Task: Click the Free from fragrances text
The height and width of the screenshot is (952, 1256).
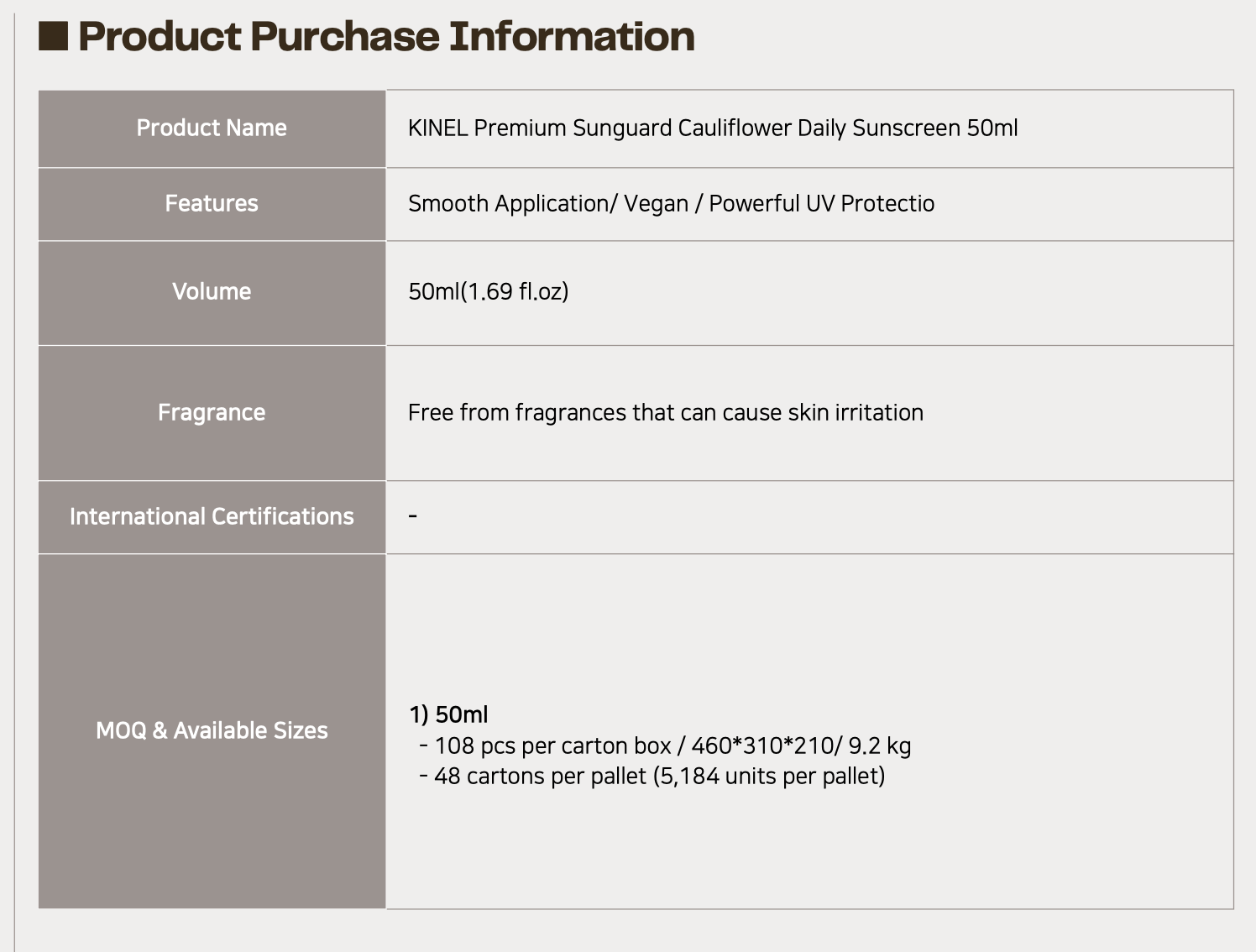Action: click(666, 412)
